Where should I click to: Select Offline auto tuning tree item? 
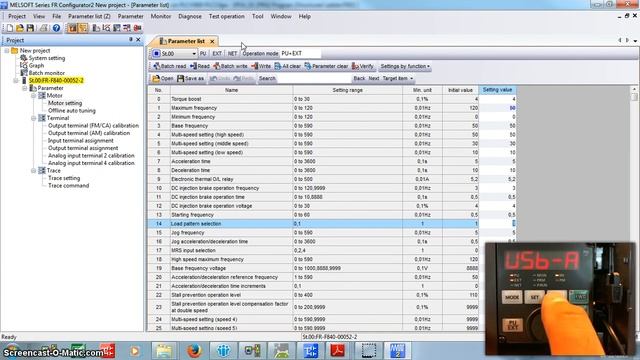pyautogui.click(x=72, y=111)
